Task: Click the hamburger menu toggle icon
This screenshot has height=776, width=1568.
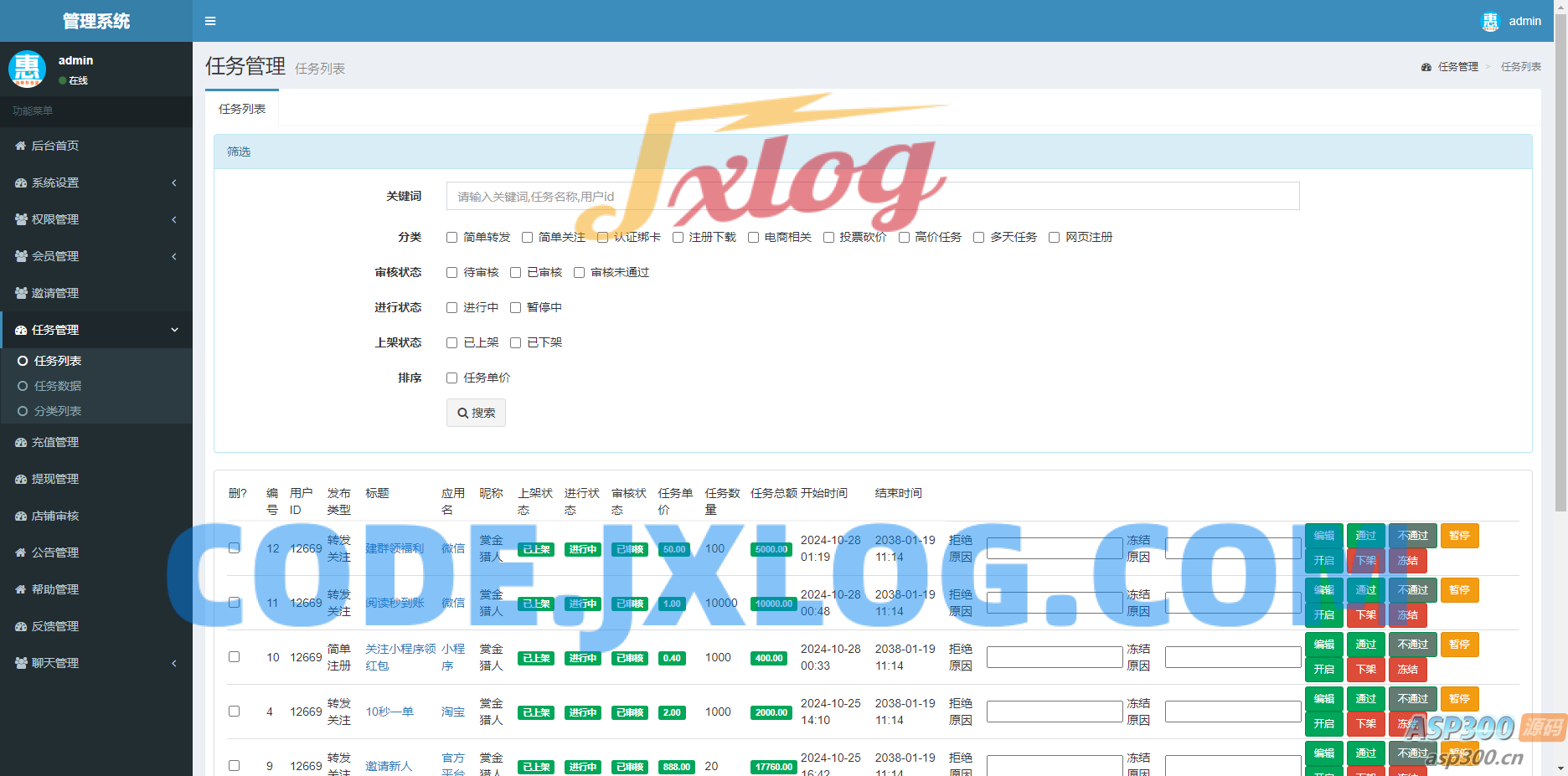Action: (210, 21)
